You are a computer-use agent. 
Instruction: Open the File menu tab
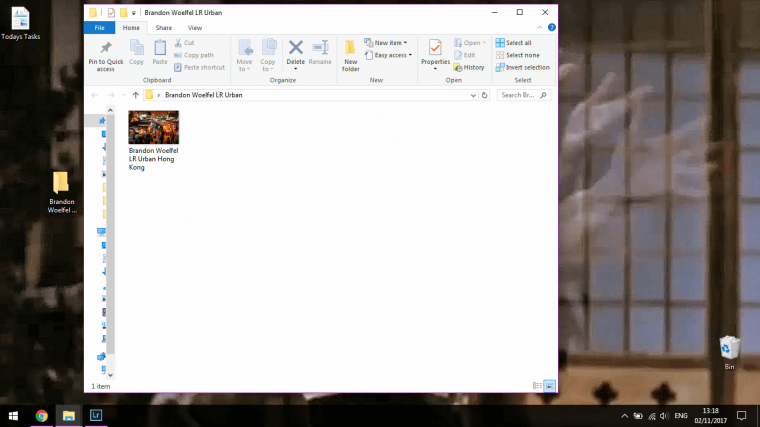tap(99, 28)
